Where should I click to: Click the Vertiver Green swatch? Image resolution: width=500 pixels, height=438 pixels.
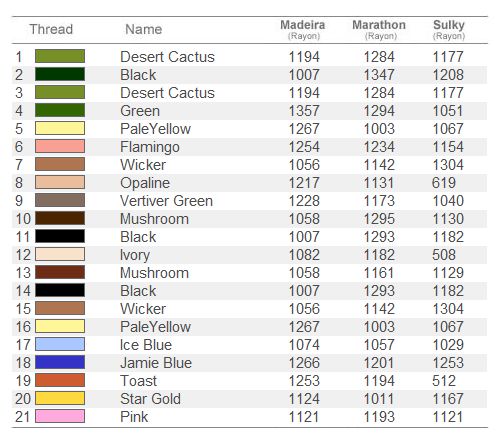[x=60, y=200]
